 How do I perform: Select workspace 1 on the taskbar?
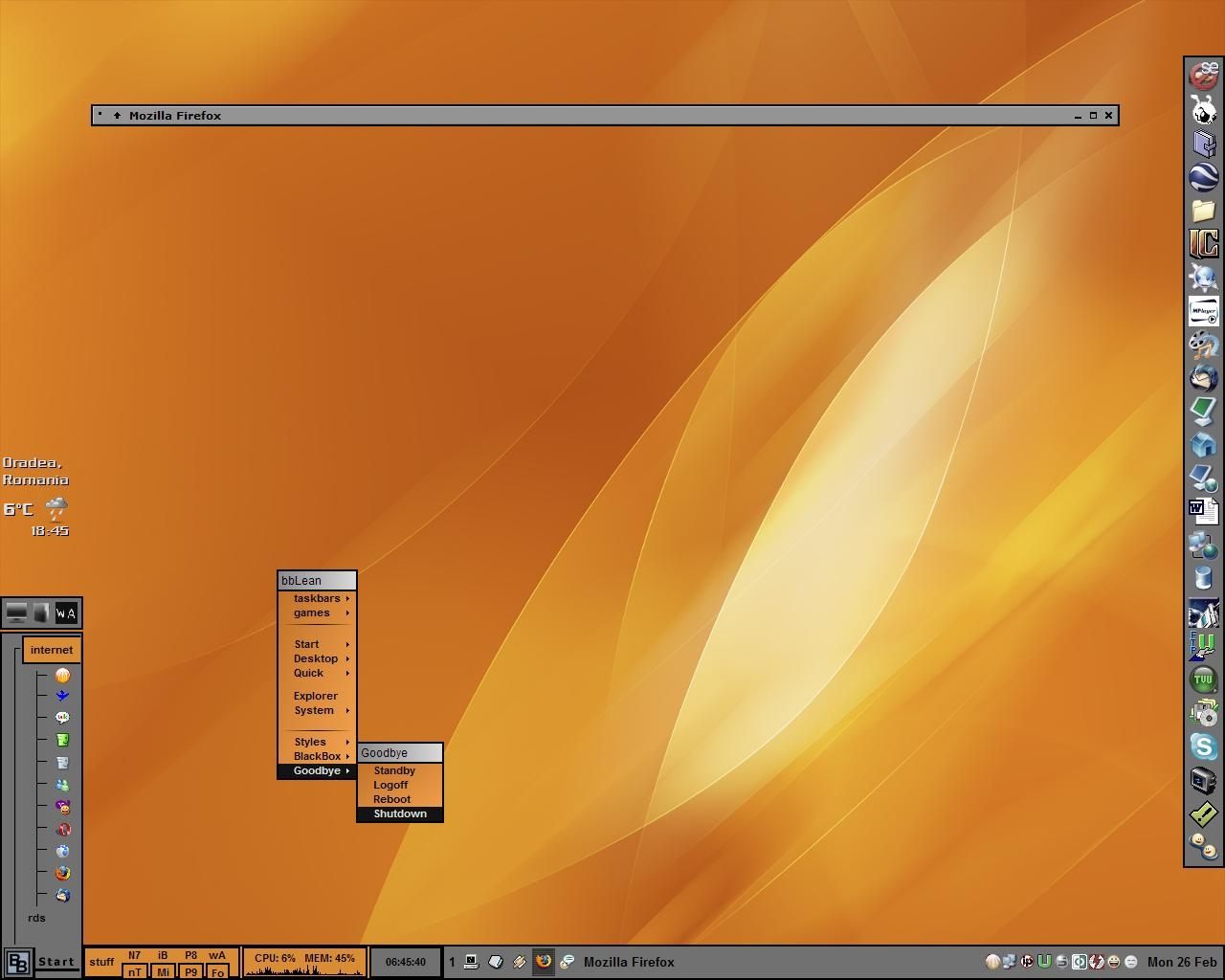coord(452,962)
